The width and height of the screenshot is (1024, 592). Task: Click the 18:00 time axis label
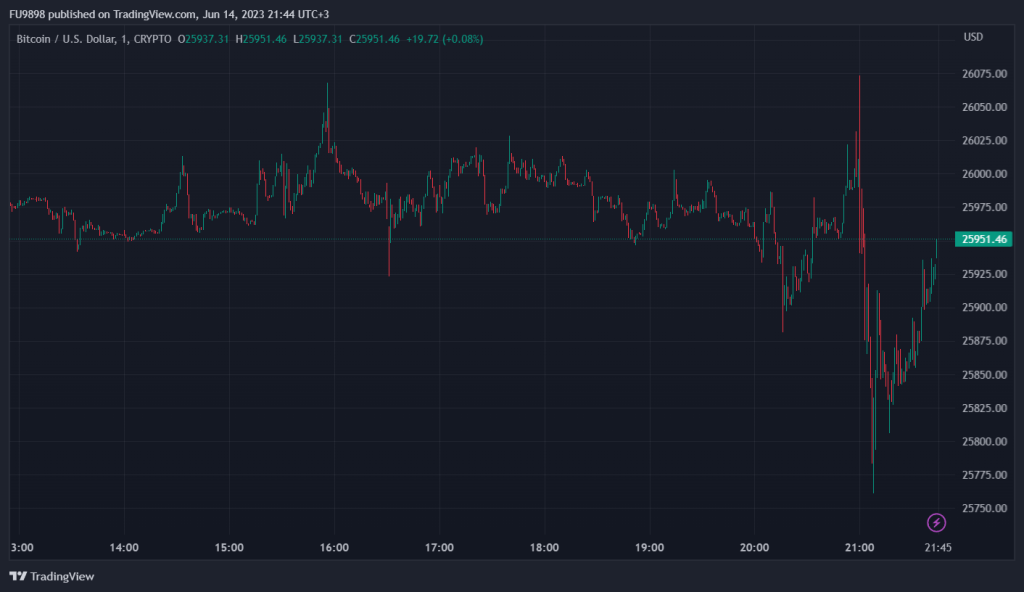544,548
